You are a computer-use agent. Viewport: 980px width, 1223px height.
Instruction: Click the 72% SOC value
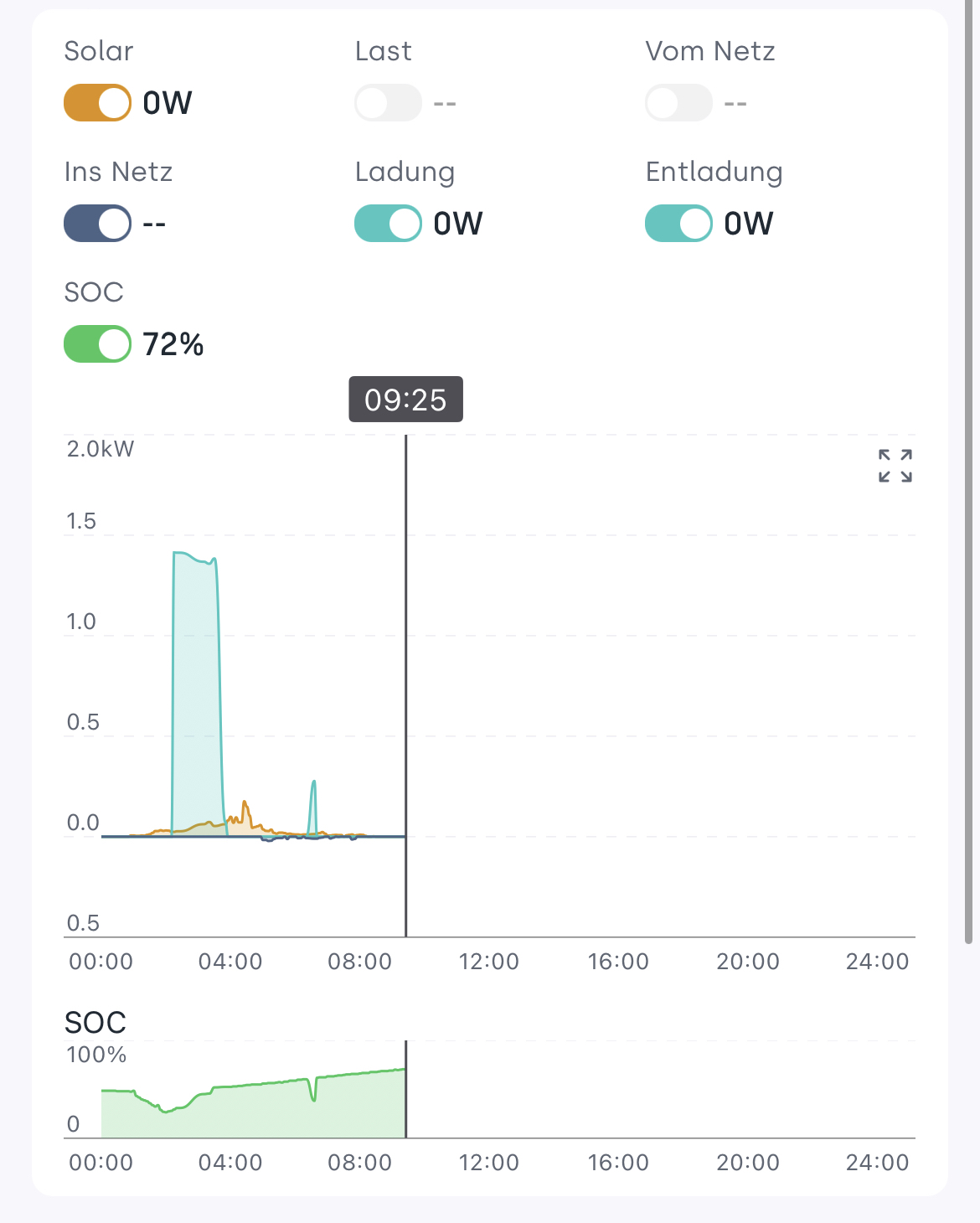[x=173, y=344]
